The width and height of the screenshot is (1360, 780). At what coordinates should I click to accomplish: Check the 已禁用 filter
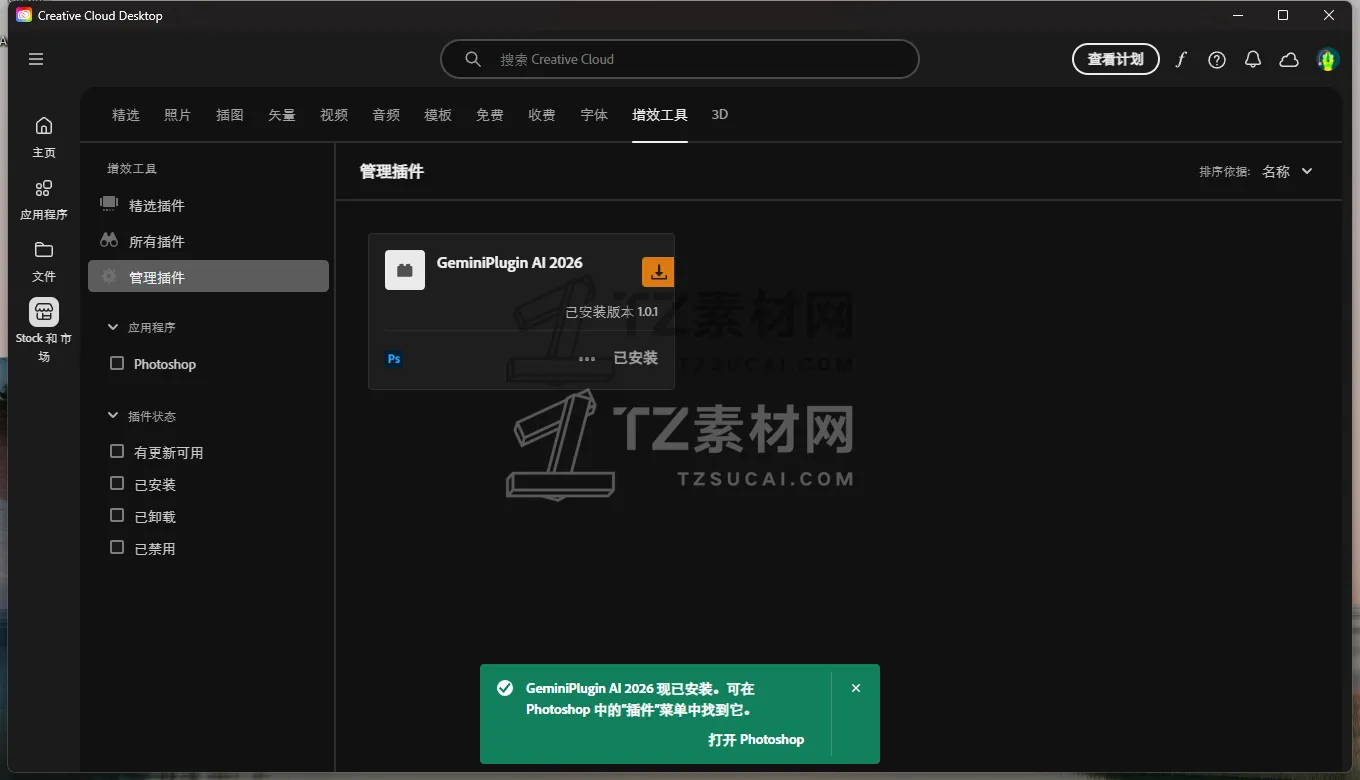(x=117, y=548)
